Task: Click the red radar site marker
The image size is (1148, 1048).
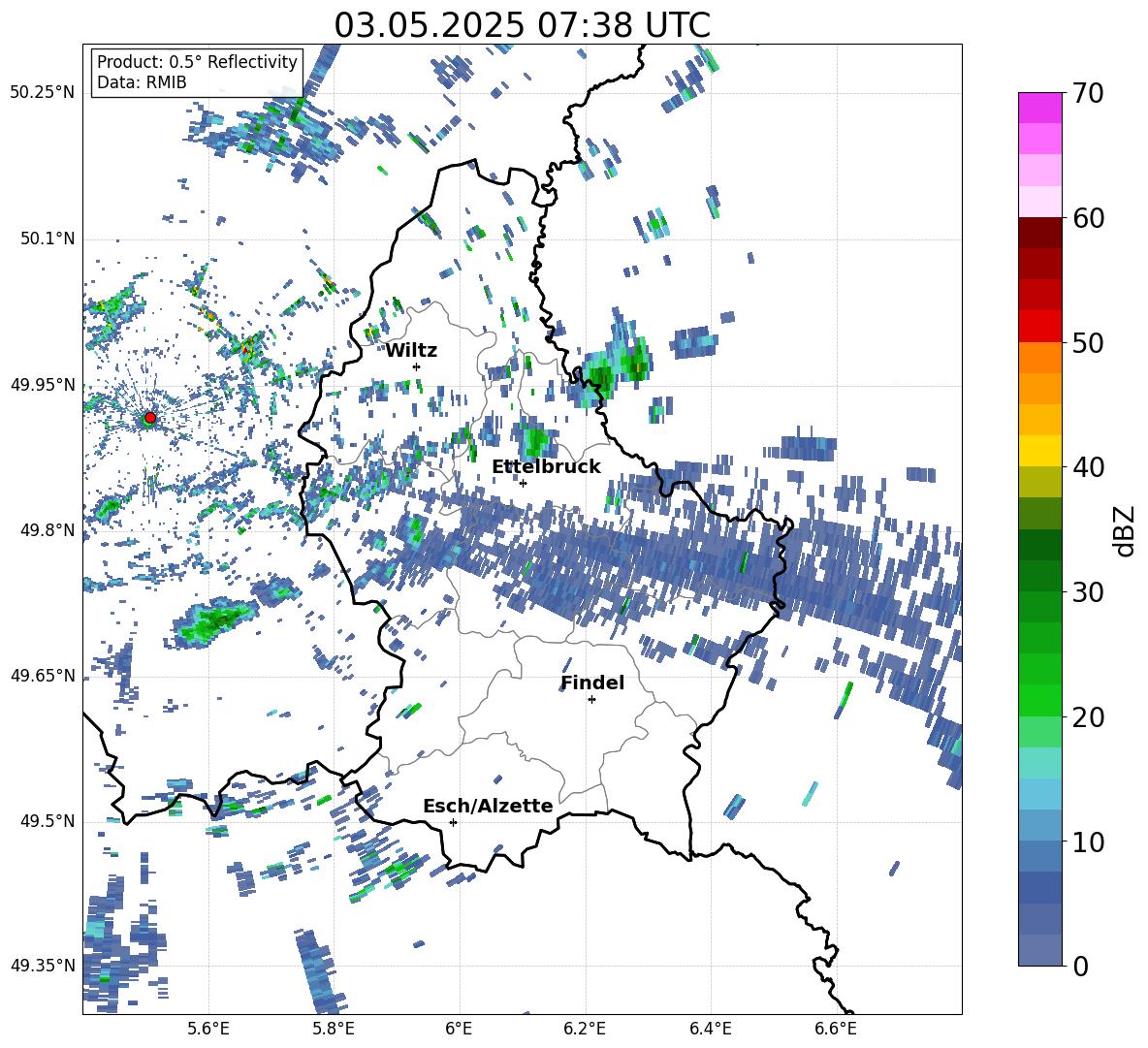Action: tap(150, 418)
